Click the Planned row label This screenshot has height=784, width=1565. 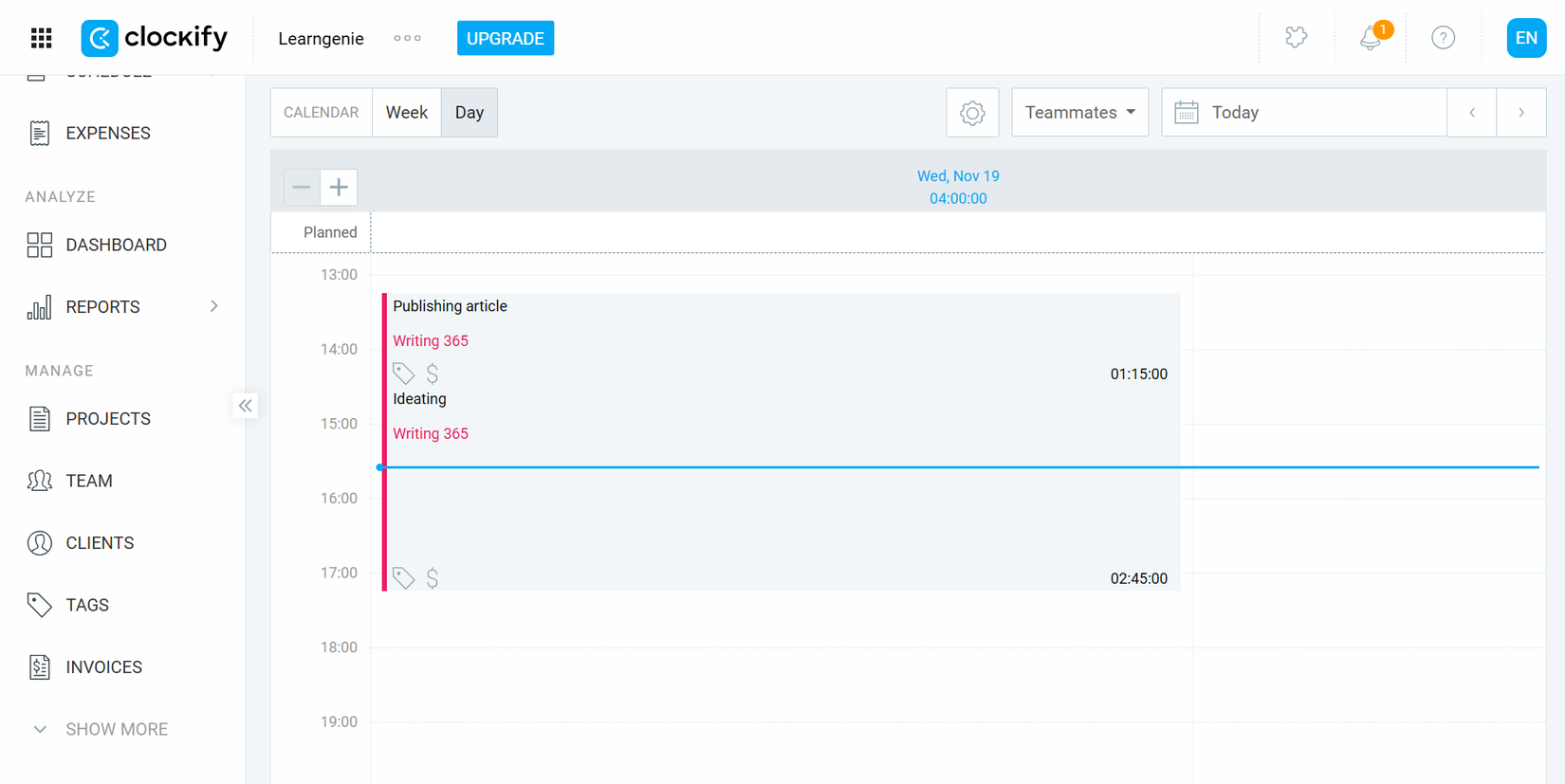(330, 232)
